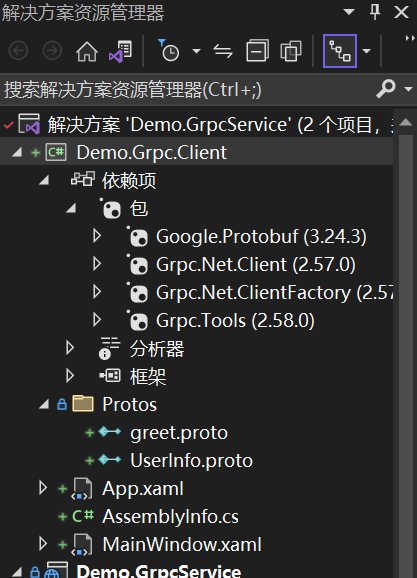
Task: Click the solution icon beside 'Demo.GrpcService'
Action: 29,124
